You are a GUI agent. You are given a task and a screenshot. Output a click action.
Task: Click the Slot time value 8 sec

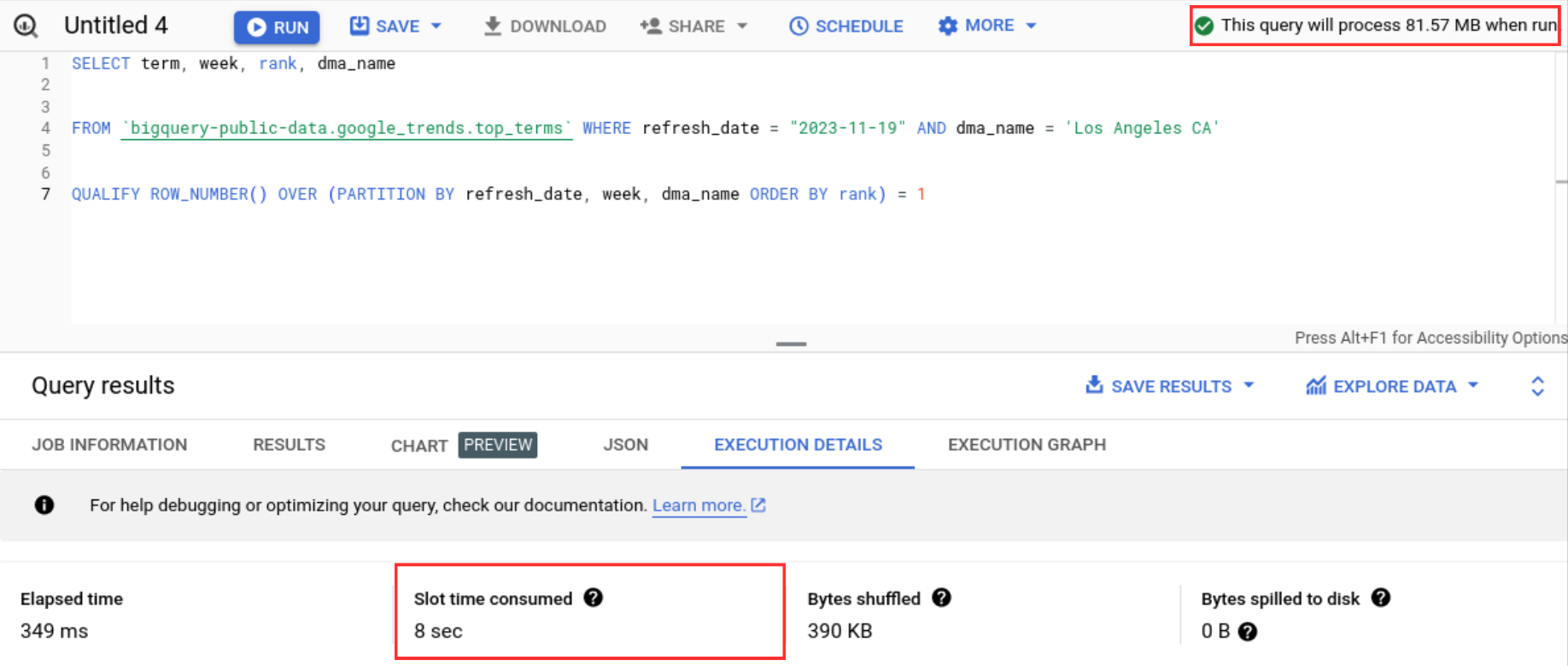(x=438, y=631)
